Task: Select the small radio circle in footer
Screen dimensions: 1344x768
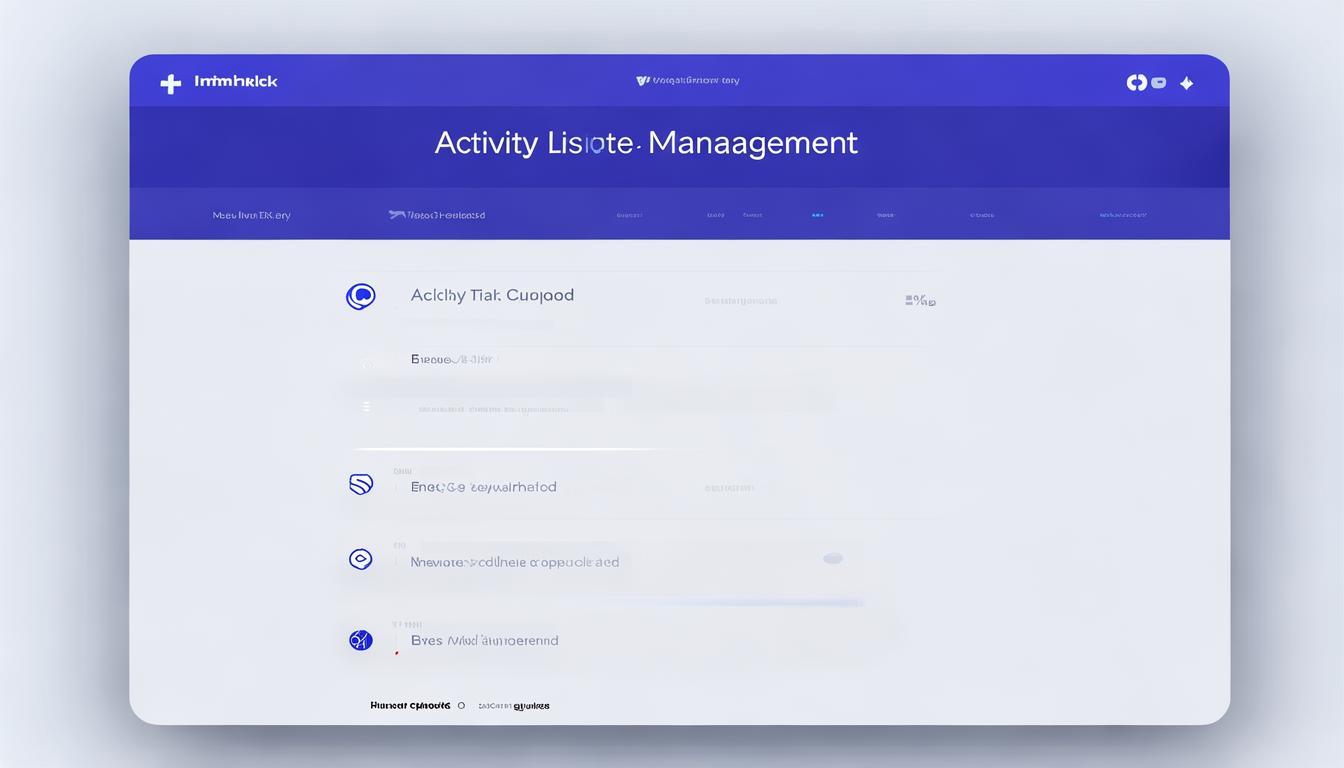Action: [x=461, y=706]
